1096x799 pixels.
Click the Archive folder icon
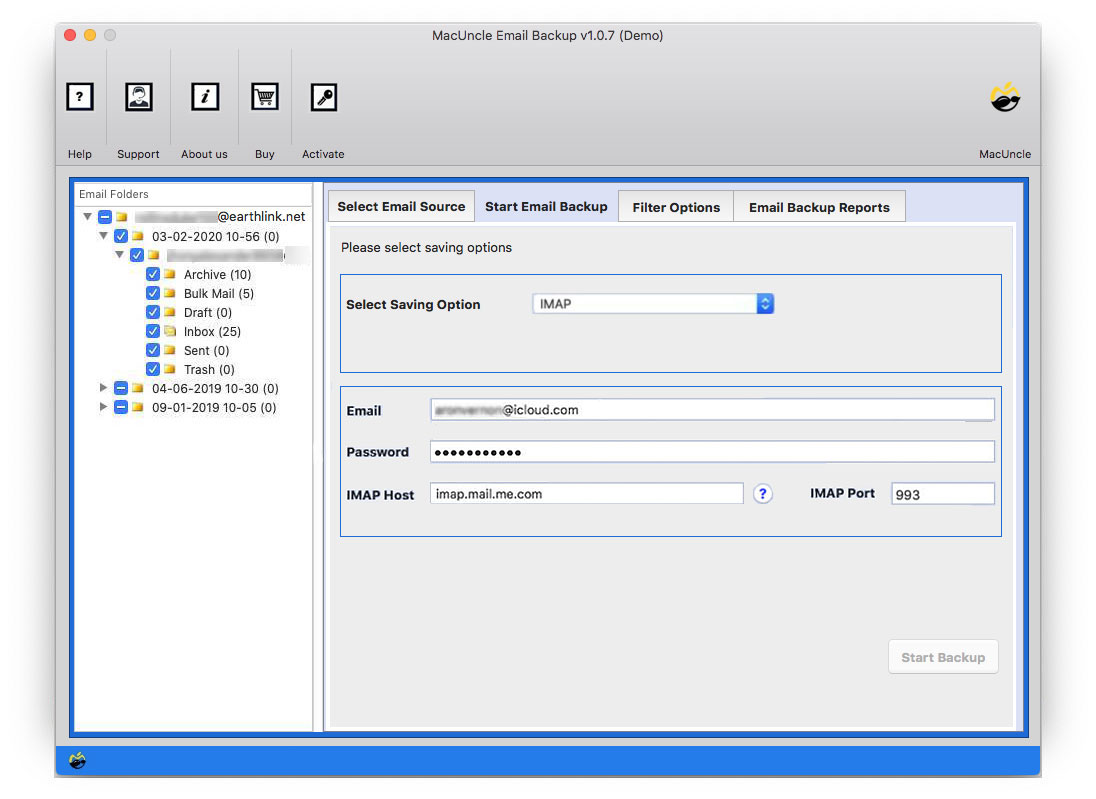point(169,274)
